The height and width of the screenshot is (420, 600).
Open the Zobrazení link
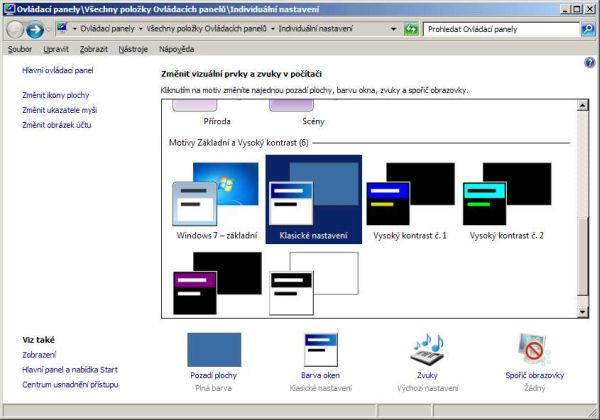39,355
